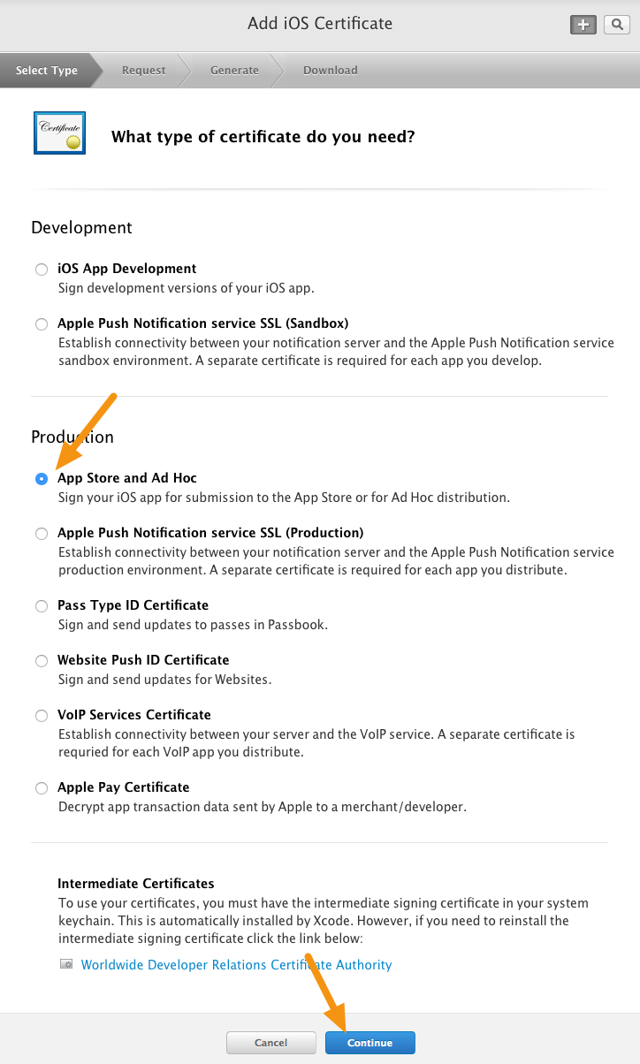Choose Apple Push Notification service SSL (Sandbox)
Viewport: 640px width, 1064px height.
click(41, 324)
